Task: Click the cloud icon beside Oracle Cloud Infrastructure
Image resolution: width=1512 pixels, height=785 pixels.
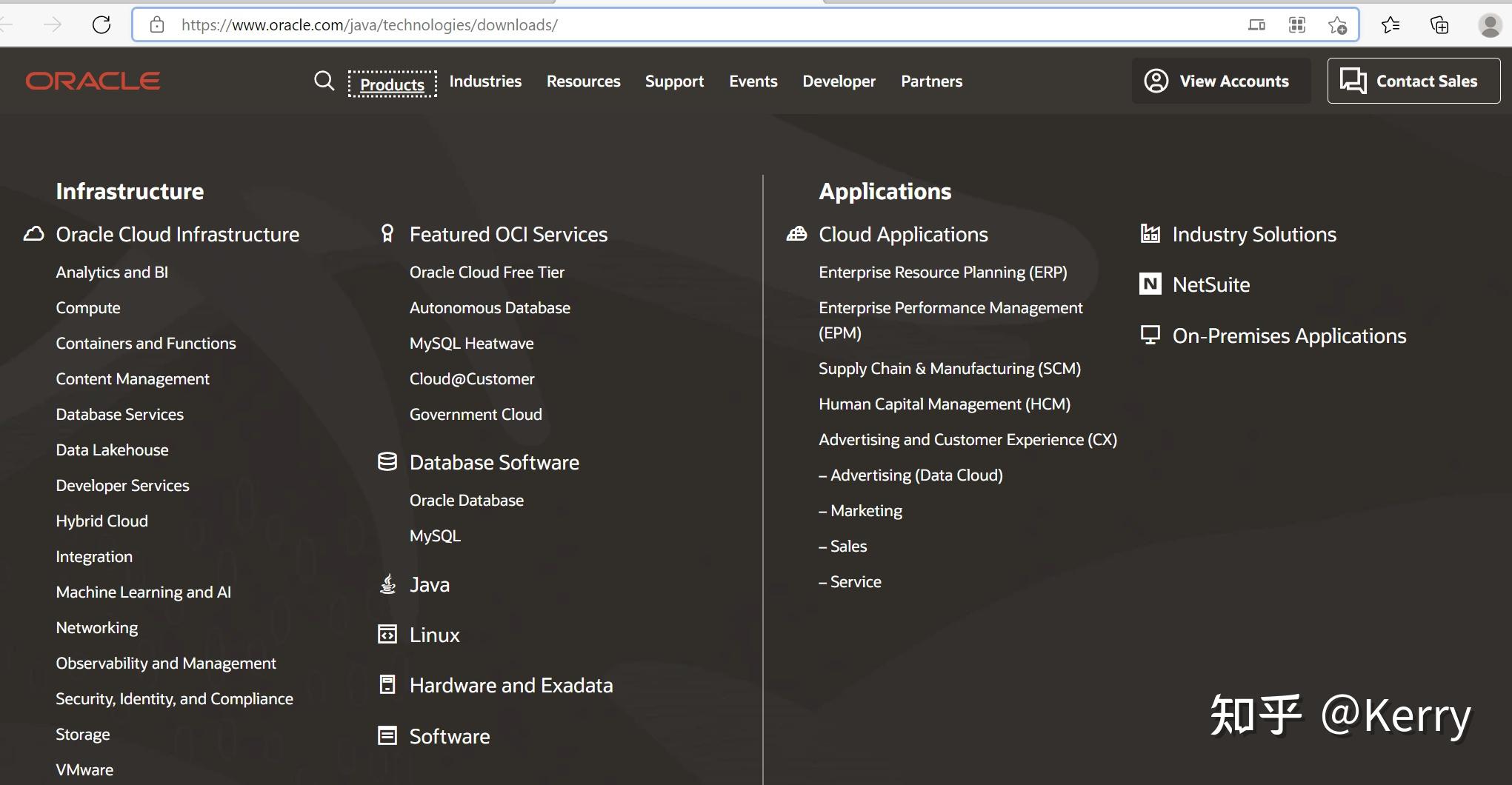Action: tap(33, 234)
